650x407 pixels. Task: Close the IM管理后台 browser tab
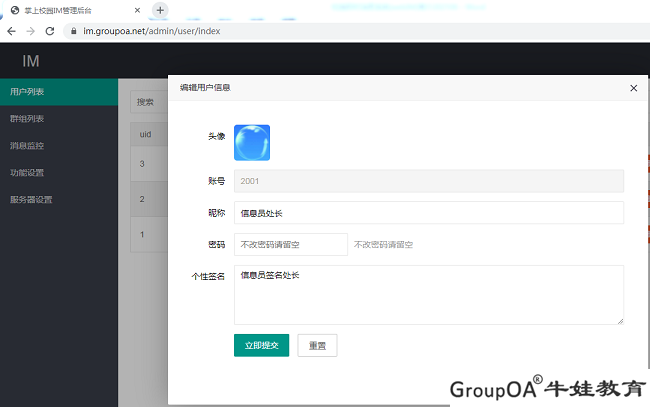(x=137, y=10)
